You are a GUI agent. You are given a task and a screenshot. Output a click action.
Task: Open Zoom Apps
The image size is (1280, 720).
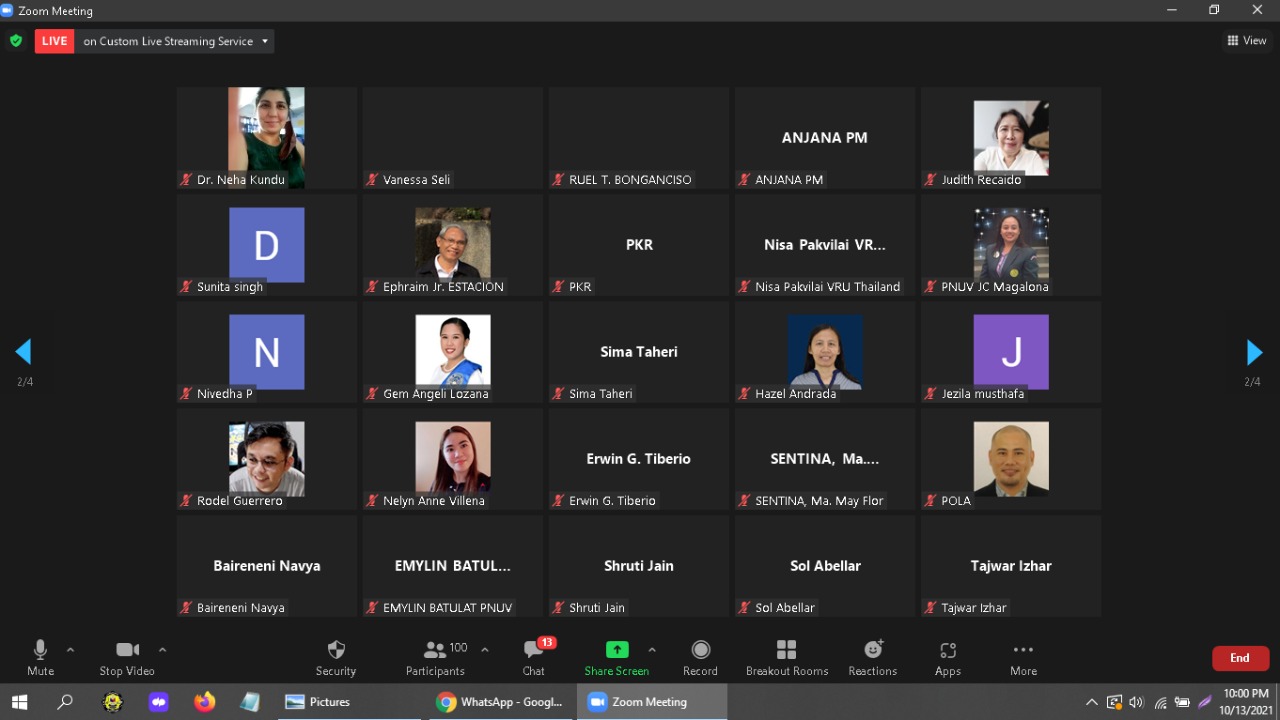coord(948,658)
